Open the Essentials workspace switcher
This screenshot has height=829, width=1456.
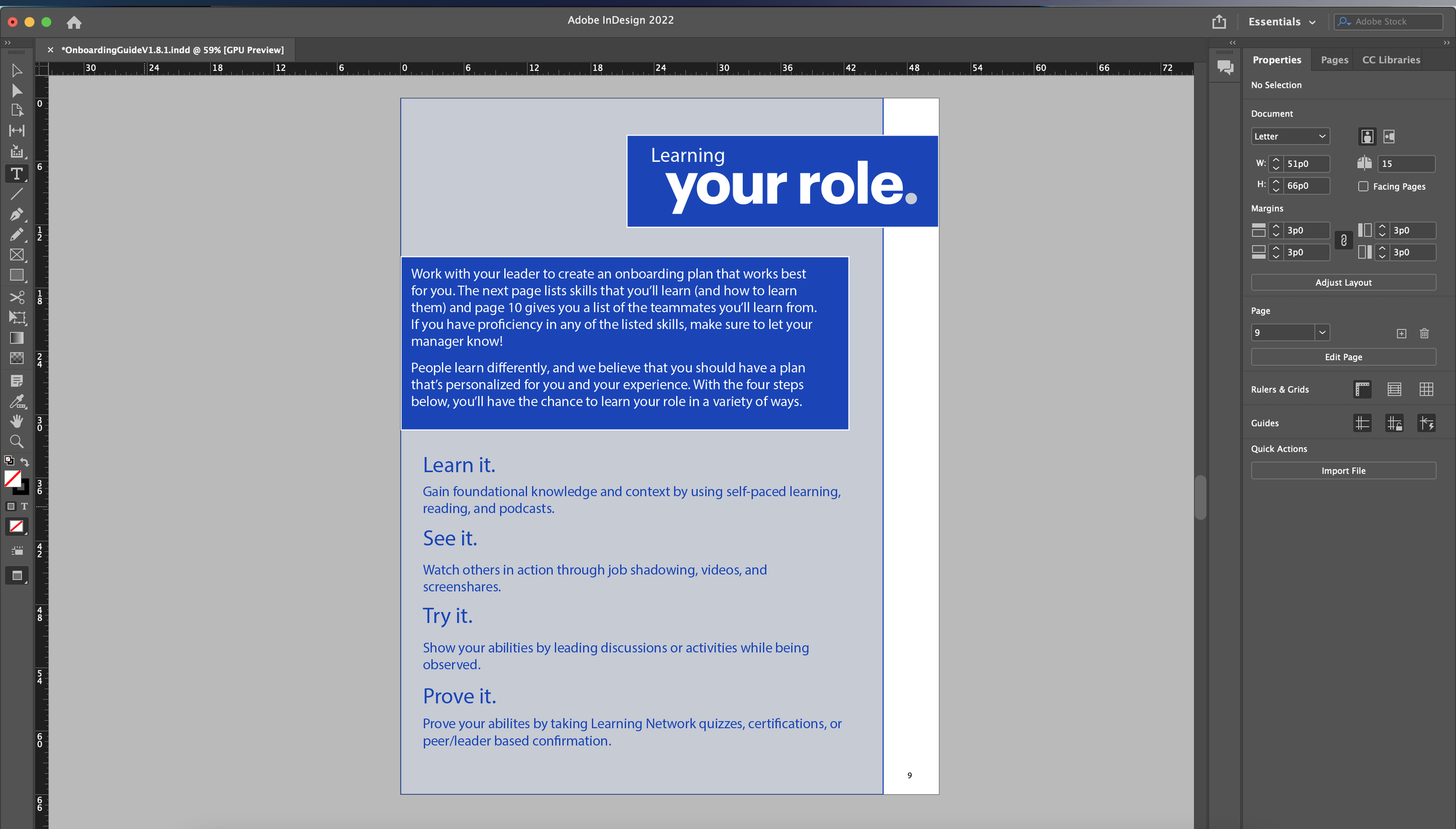click(1281, 22)
